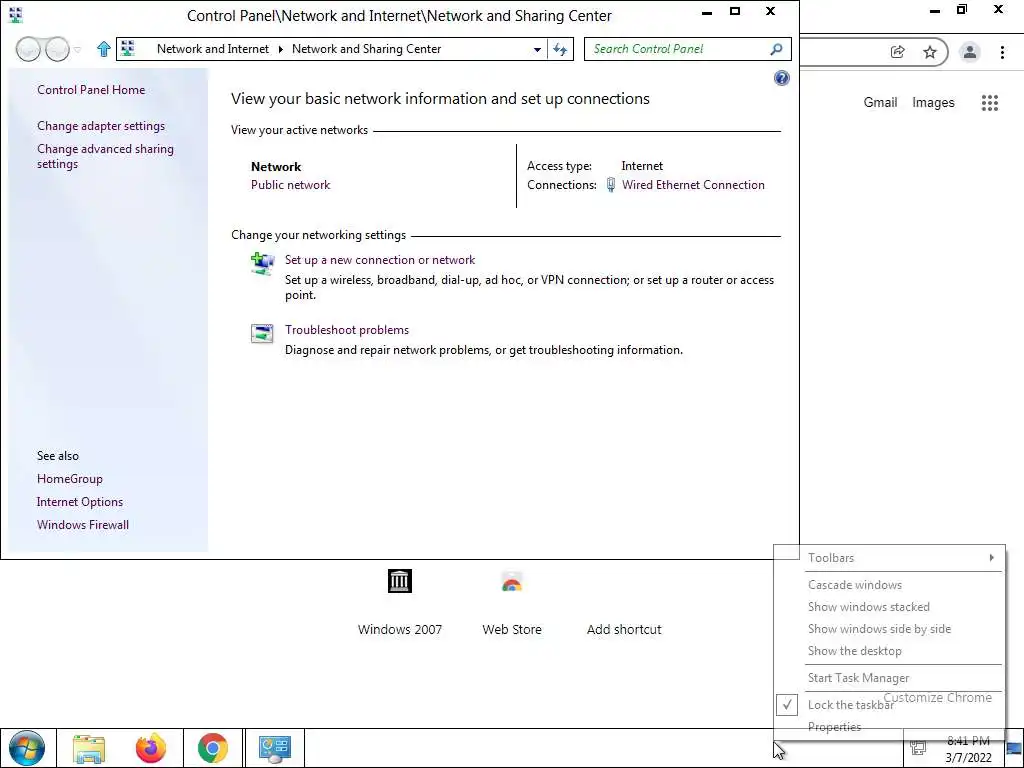This screenshot has width=1024, height=768.
Task: Click Network and Internet breadcrumb
Action: pos(213,49)
